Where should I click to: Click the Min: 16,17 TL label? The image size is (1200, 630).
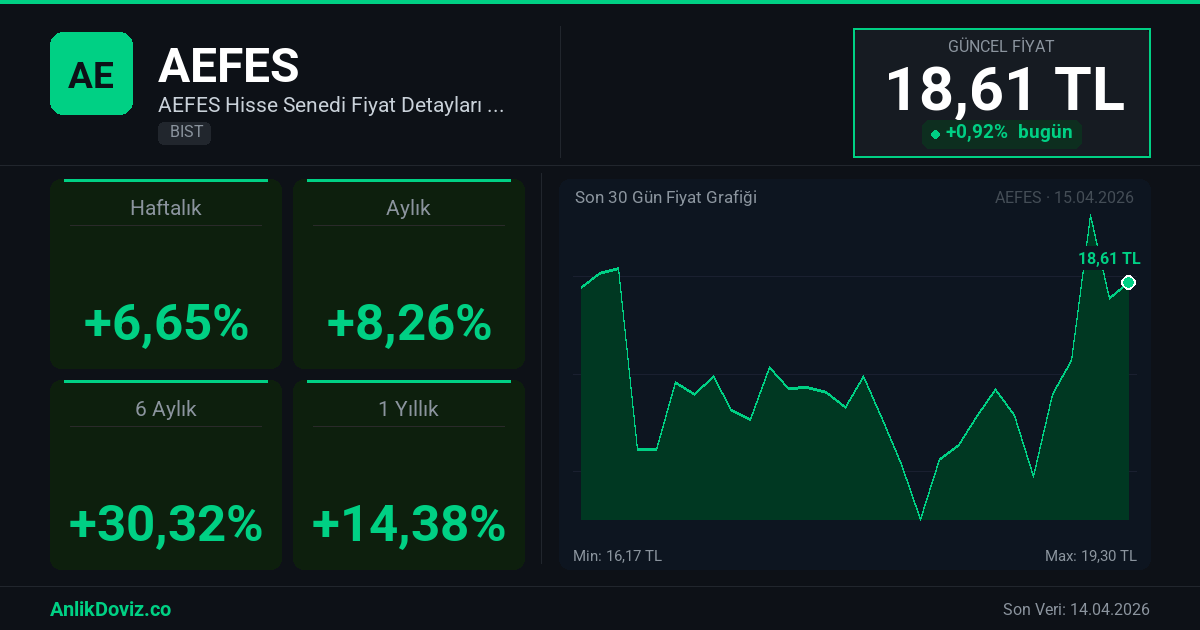pos(617,556)
